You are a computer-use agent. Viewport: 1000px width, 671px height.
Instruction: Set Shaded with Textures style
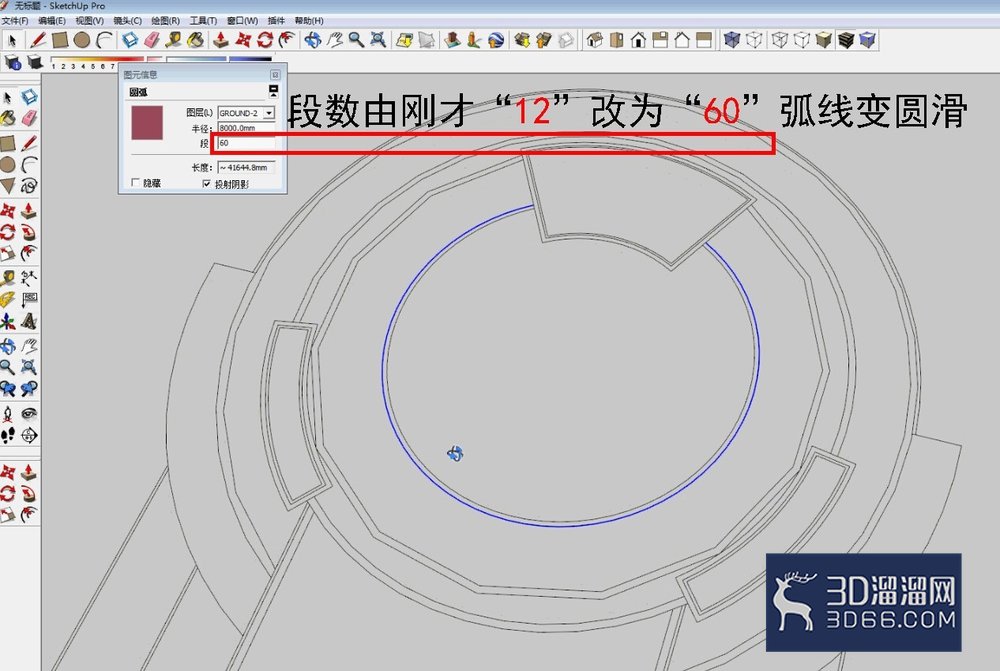[x=846, y=40]
